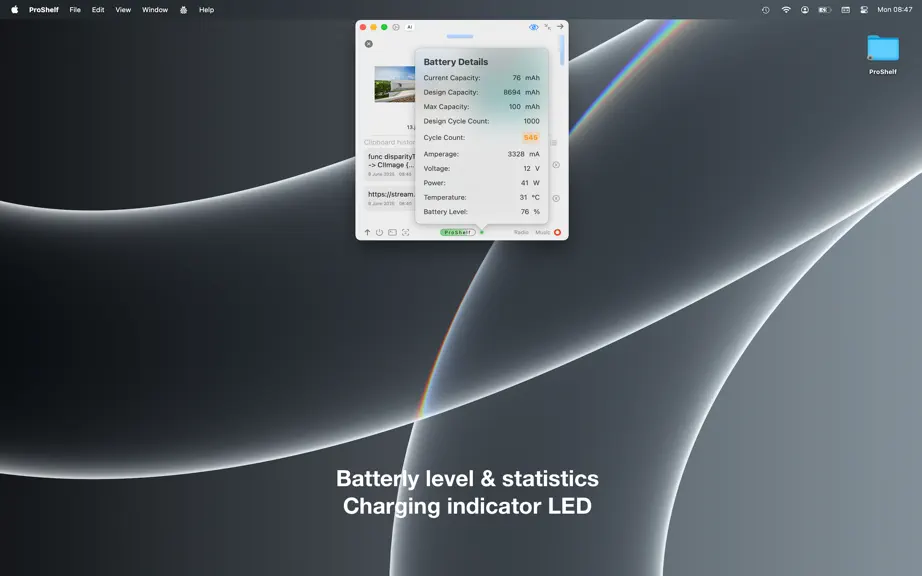Click the building photo thumbnail
This screenshot has height=576, width=922.
click(395, 84)
